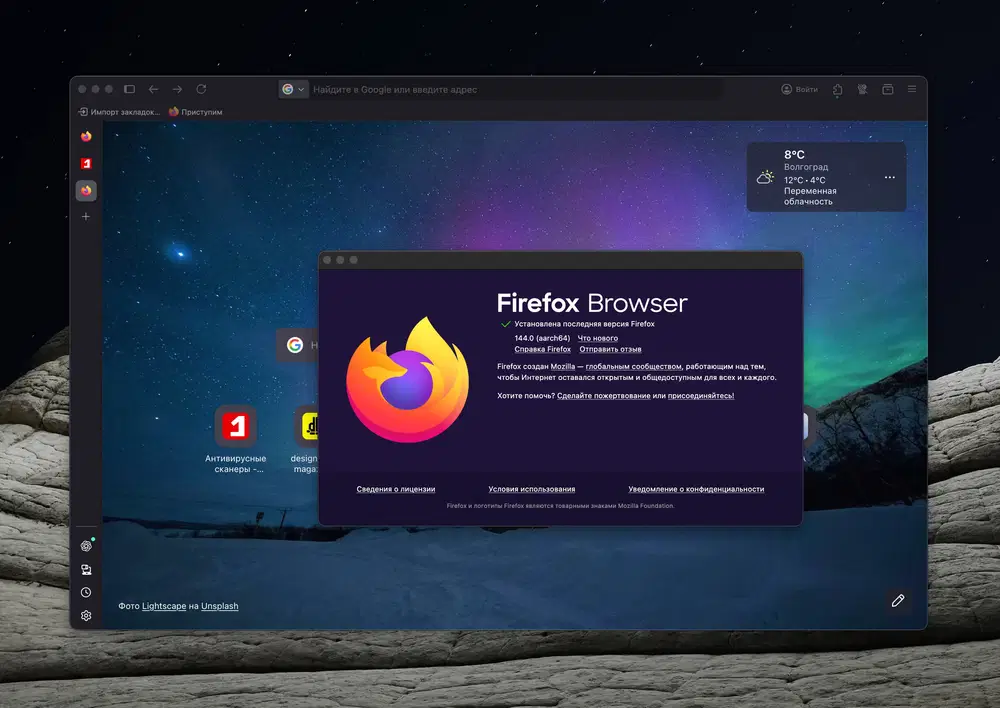Screen dimensions: 1000x708
Task: Open the Приступим bookmark
Action: pyautogui.click(x=196, y=112)
